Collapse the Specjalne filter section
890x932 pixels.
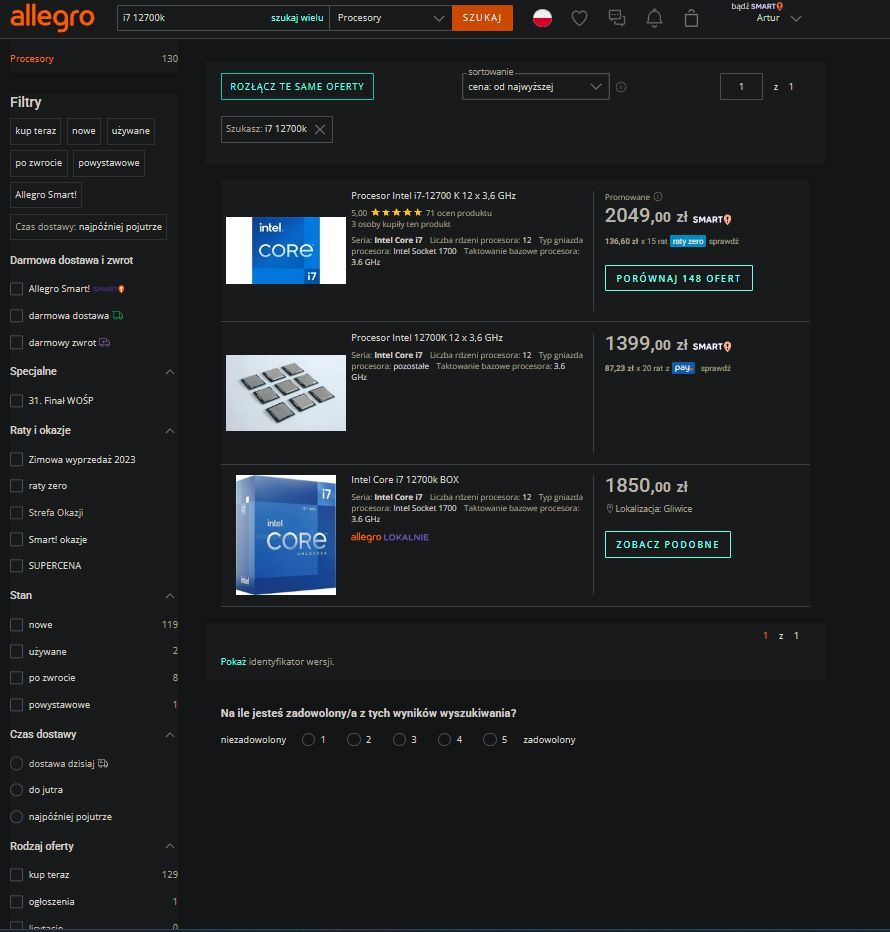coord(169,371)
